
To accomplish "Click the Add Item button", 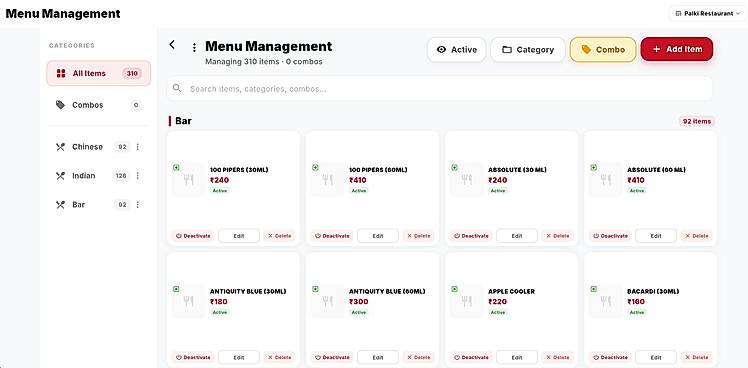I will tap(677, 49).
